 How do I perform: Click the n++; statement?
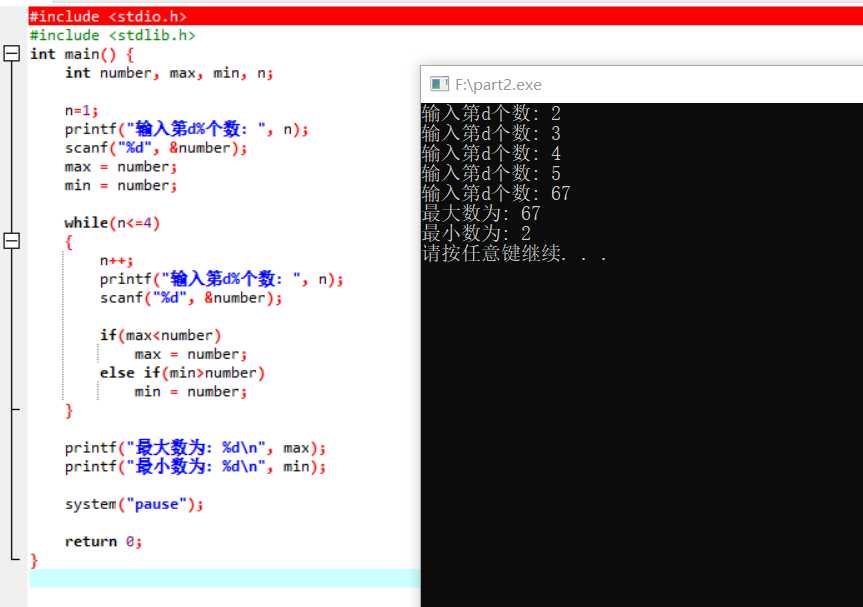pyautogui.click(x=116, y=260)
